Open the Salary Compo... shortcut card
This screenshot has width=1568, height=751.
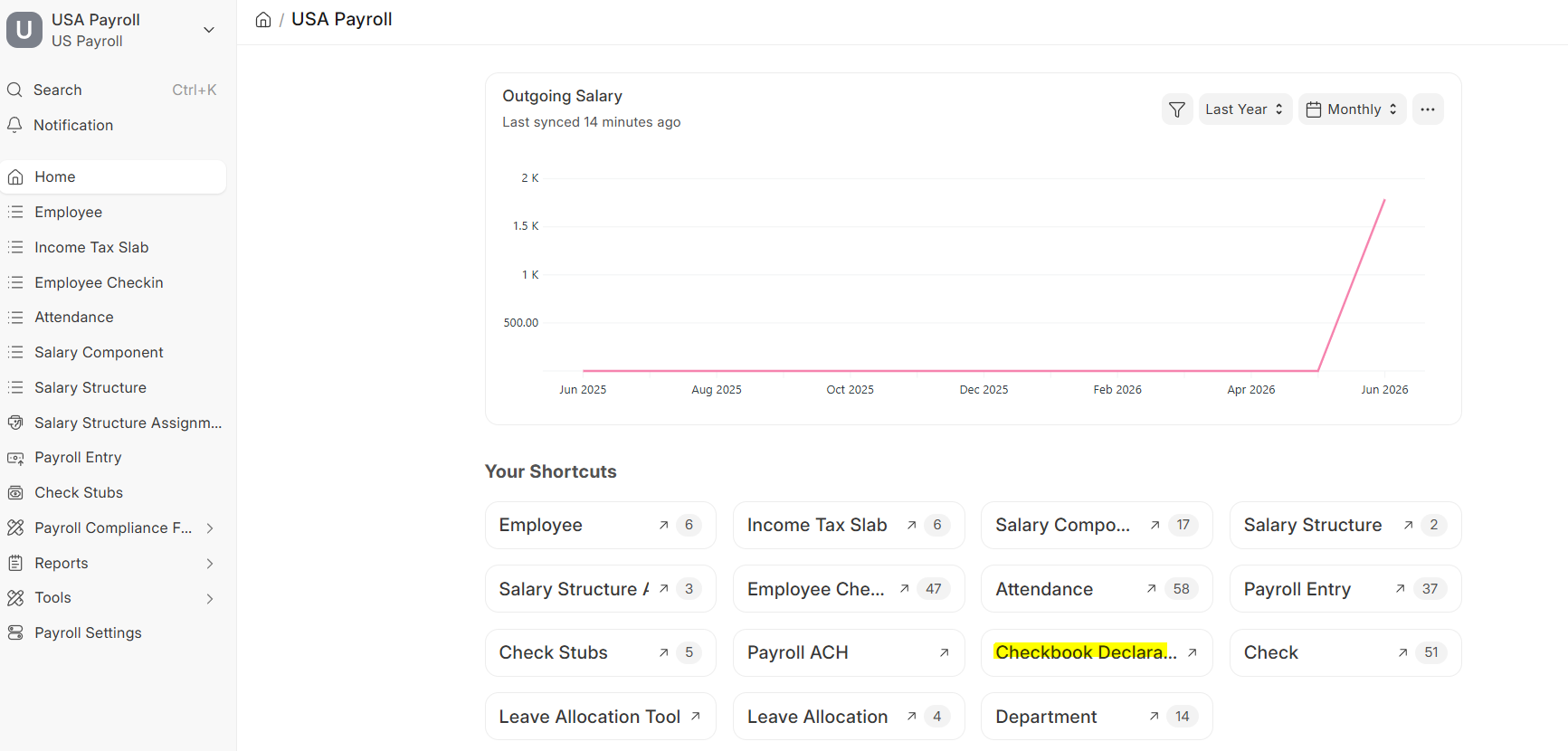1097,525
